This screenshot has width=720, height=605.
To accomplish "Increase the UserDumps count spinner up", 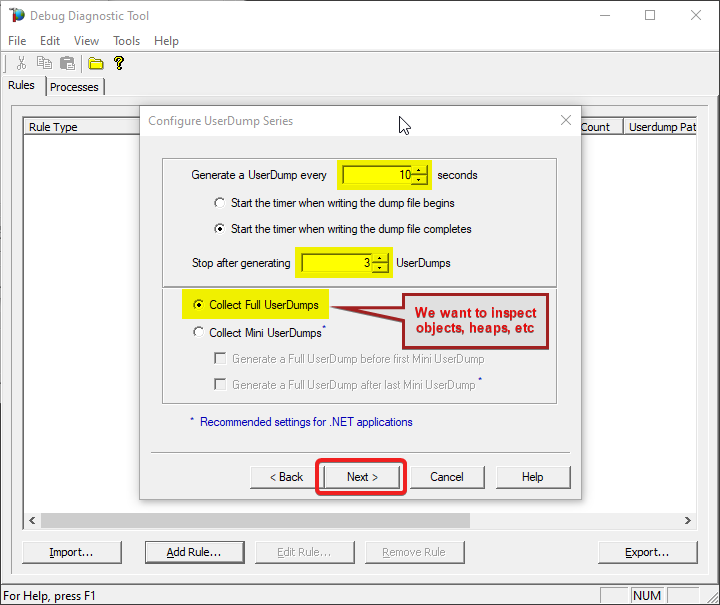I will click(x=380, y=258).
